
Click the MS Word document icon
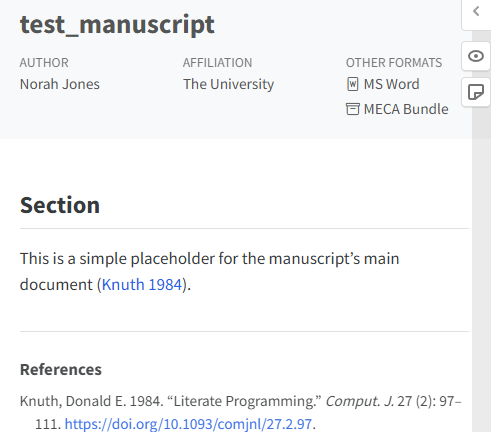coord(353,84)
